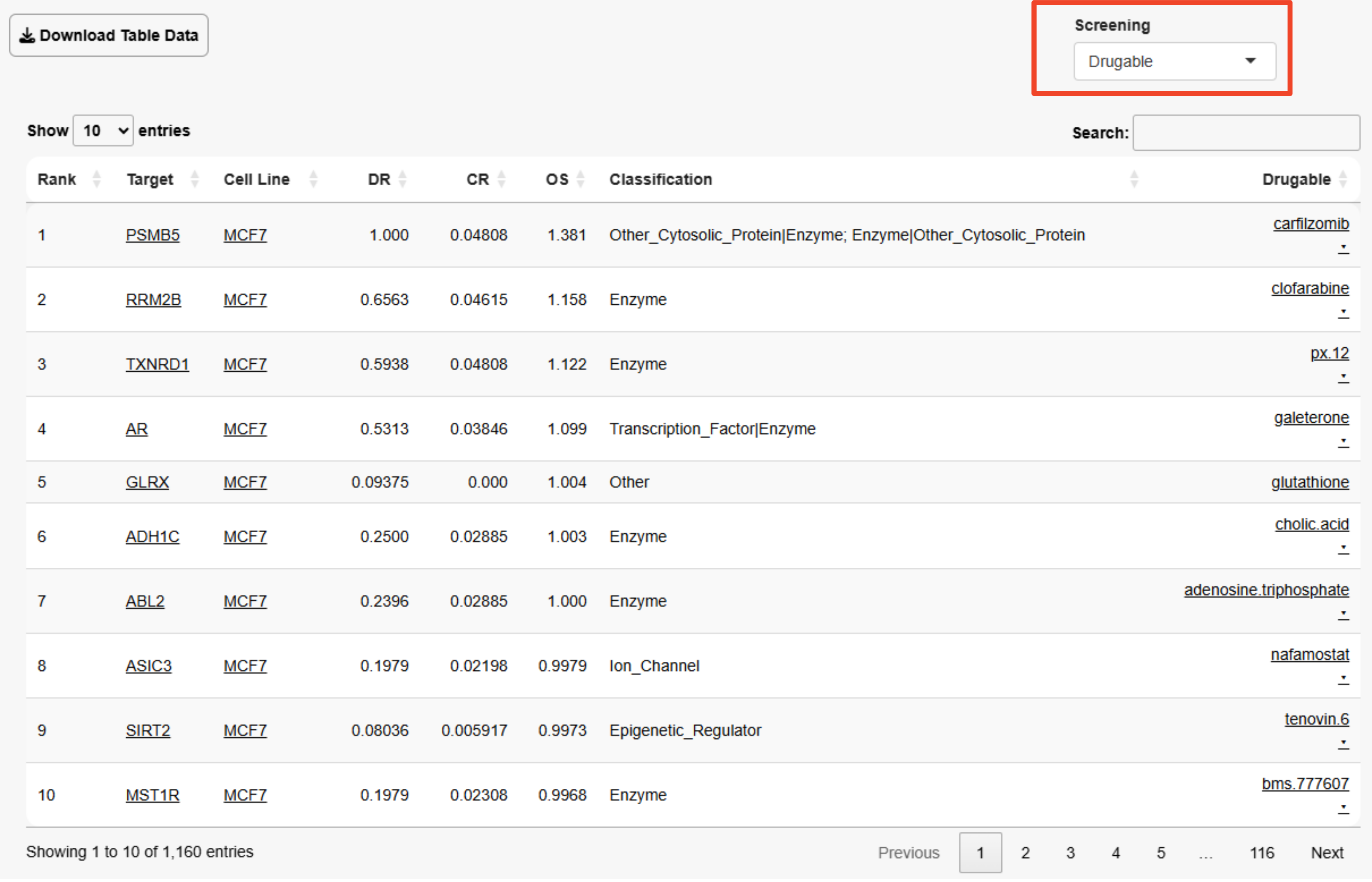
Task: Sort table by OS column arrows
Action: click(x=581, y=179)
